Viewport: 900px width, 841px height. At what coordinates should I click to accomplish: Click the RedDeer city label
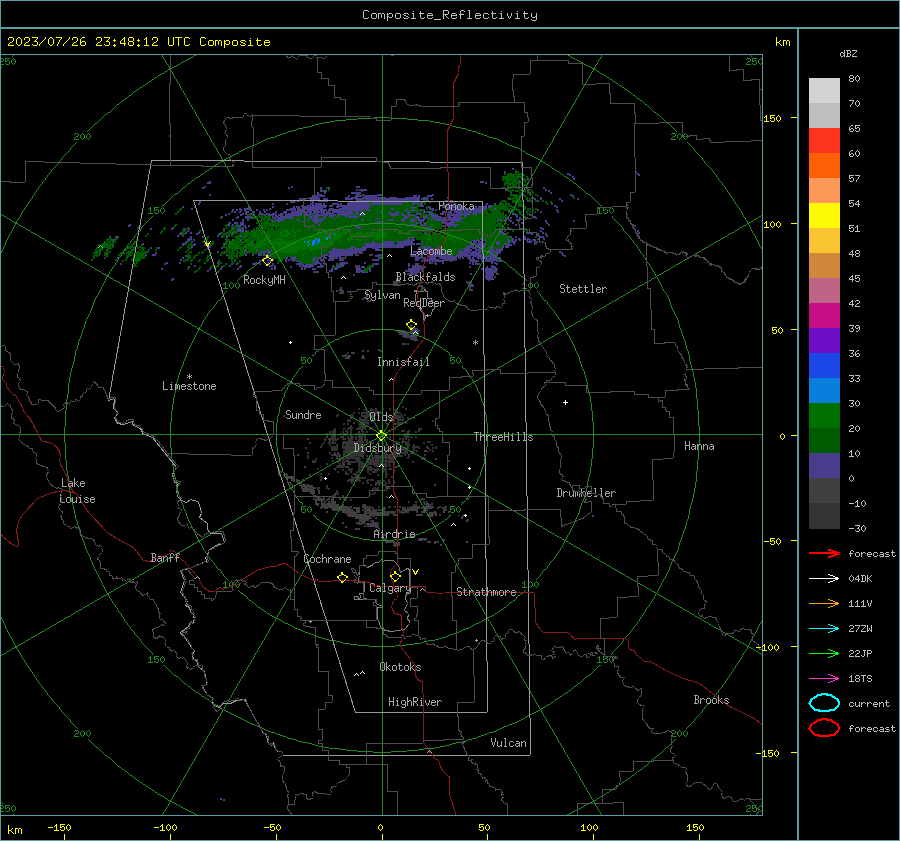[x=424, y=303]
